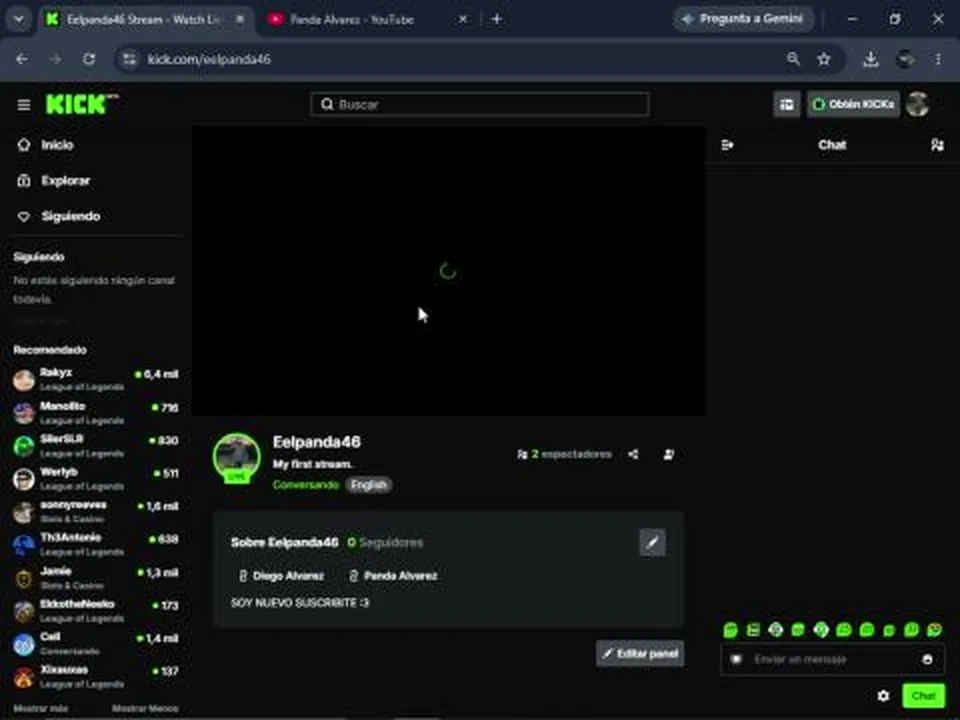Edit the Sobre Eelpanda46 section pencil icon
This screenshot has height=720, width=960.
pos(653,542)
